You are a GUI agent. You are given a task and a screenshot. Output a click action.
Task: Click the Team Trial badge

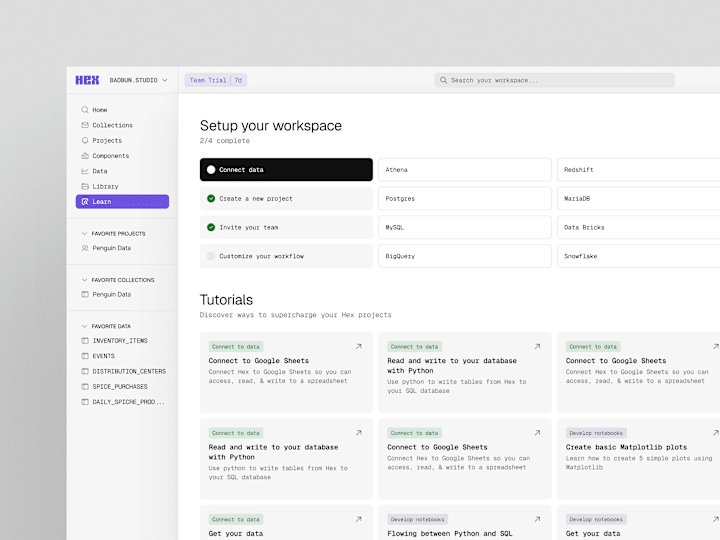click(216, 80)
